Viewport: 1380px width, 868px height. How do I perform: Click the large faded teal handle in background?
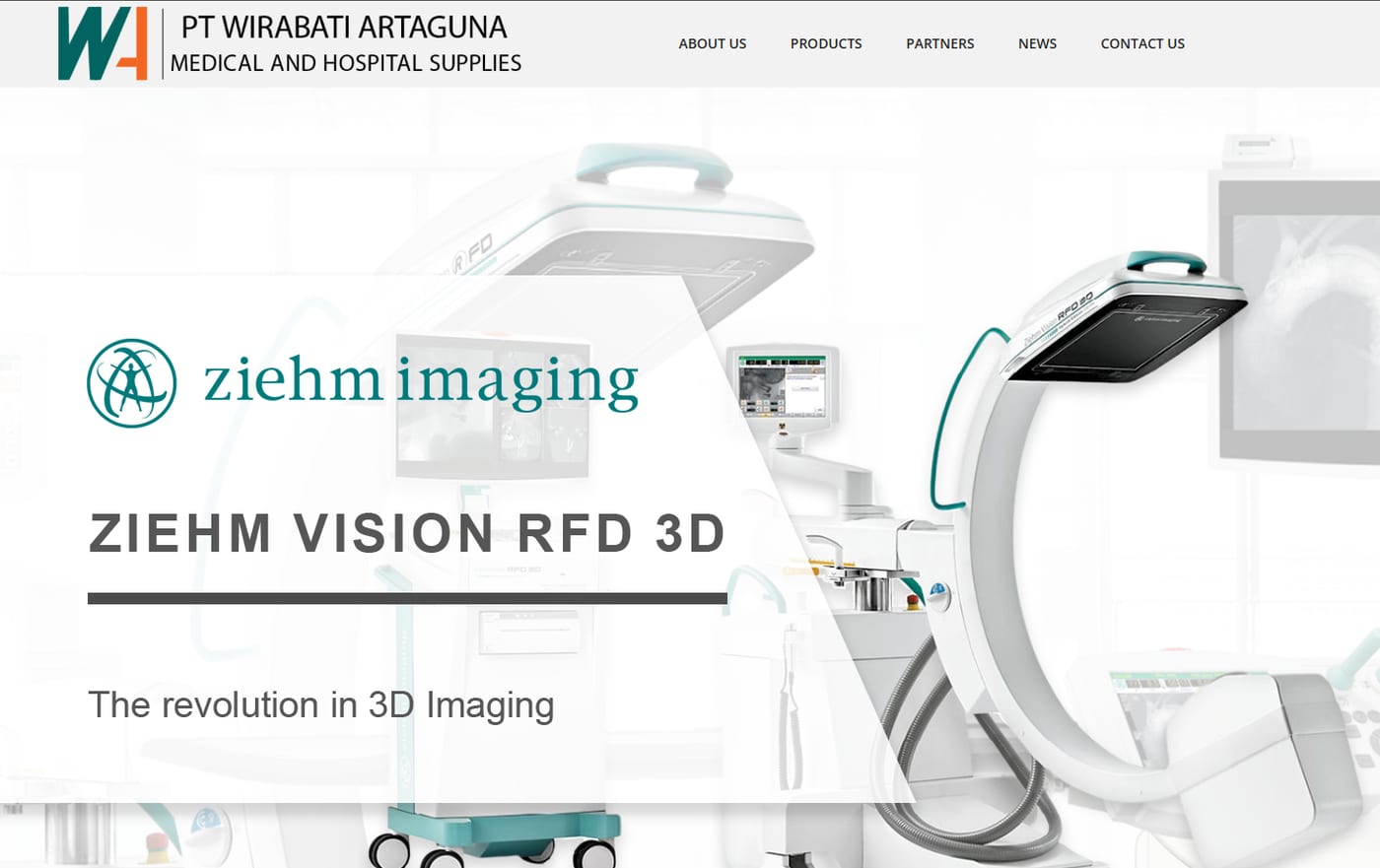655,167
